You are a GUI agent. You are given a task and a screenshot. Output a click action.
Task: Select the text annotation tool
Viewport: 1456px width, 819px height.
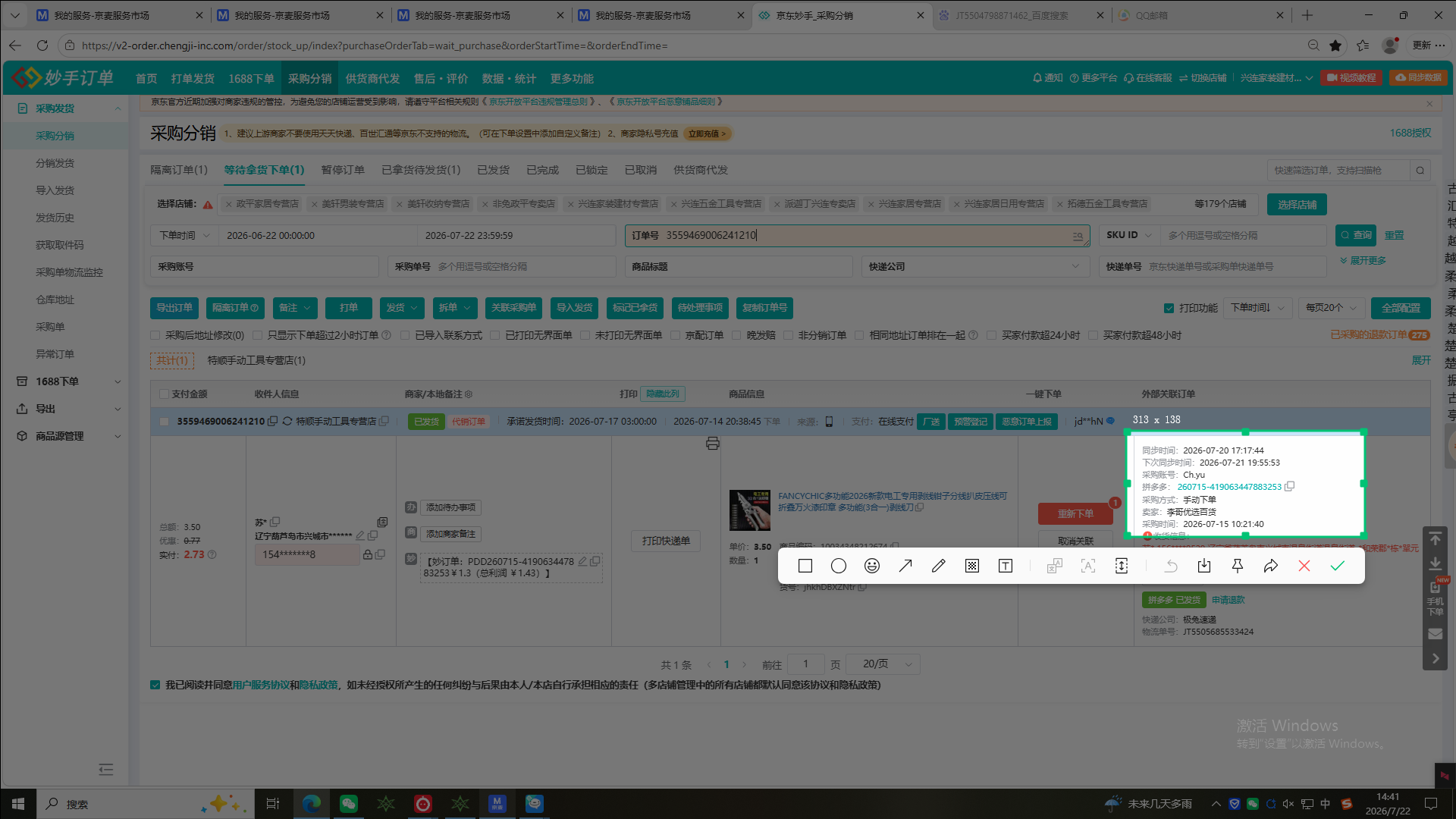tap(1006, 566)
